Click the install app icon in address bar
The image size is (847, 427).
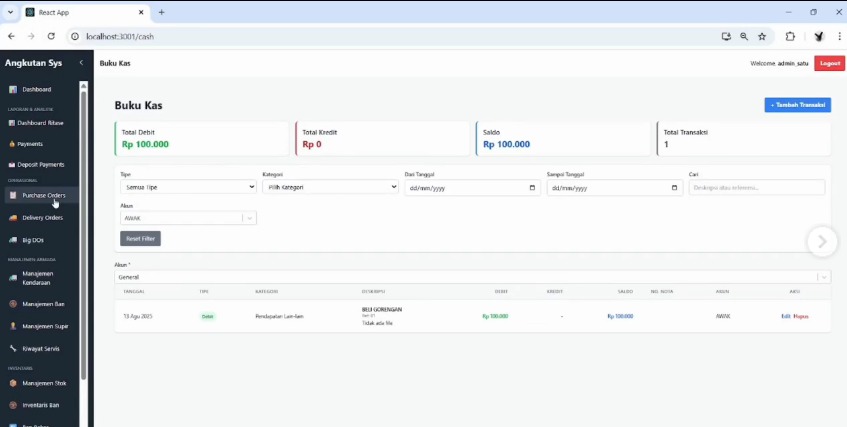pyautogui.click(x=726, y=36)
